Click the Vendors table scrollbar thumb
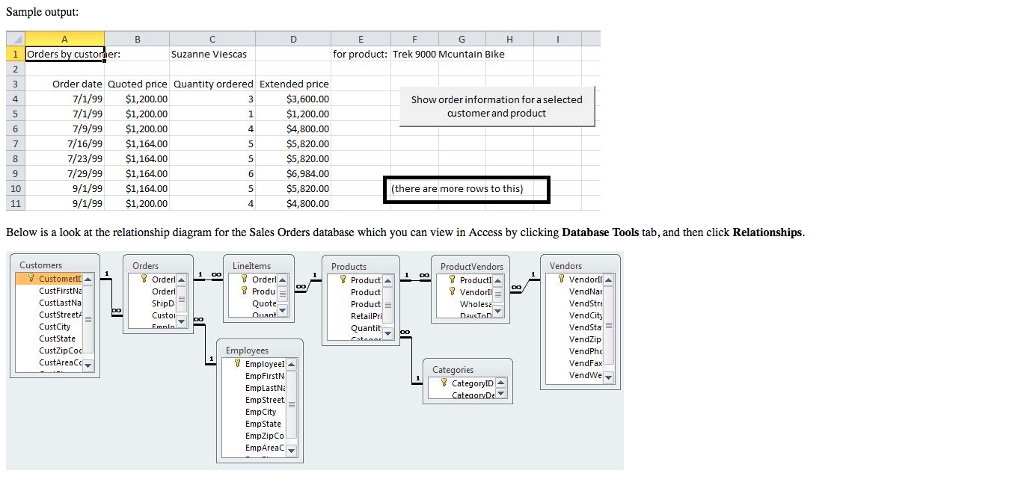 tap(609, 325)
